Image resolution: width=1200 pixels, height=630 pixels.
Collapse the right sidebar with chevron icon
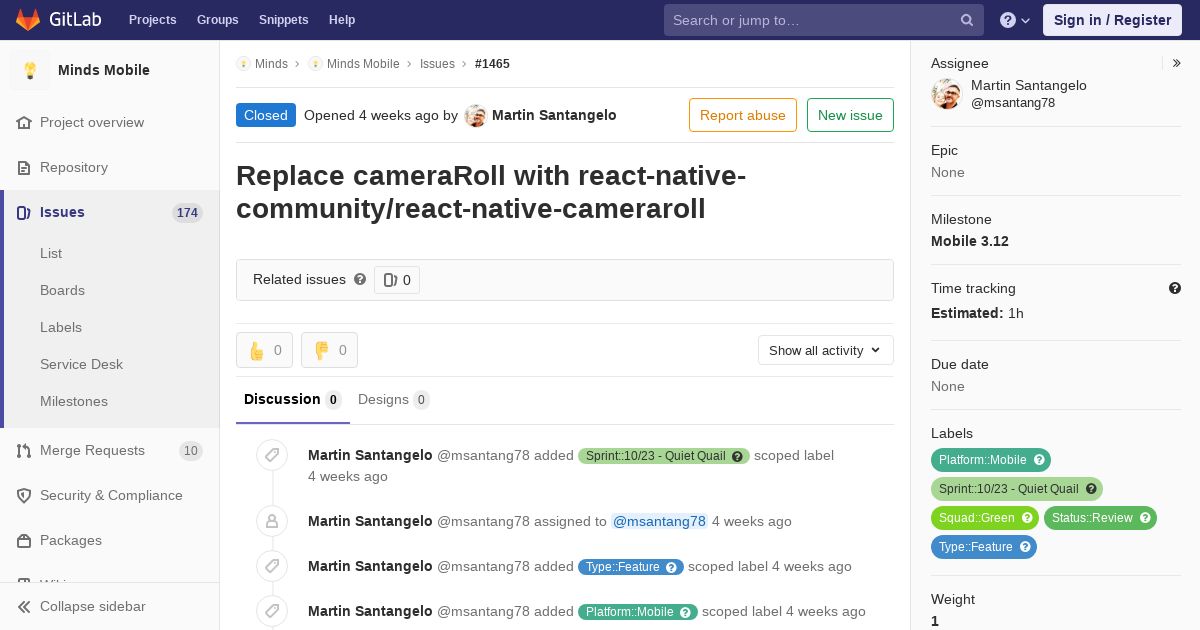pos(1177,63)
